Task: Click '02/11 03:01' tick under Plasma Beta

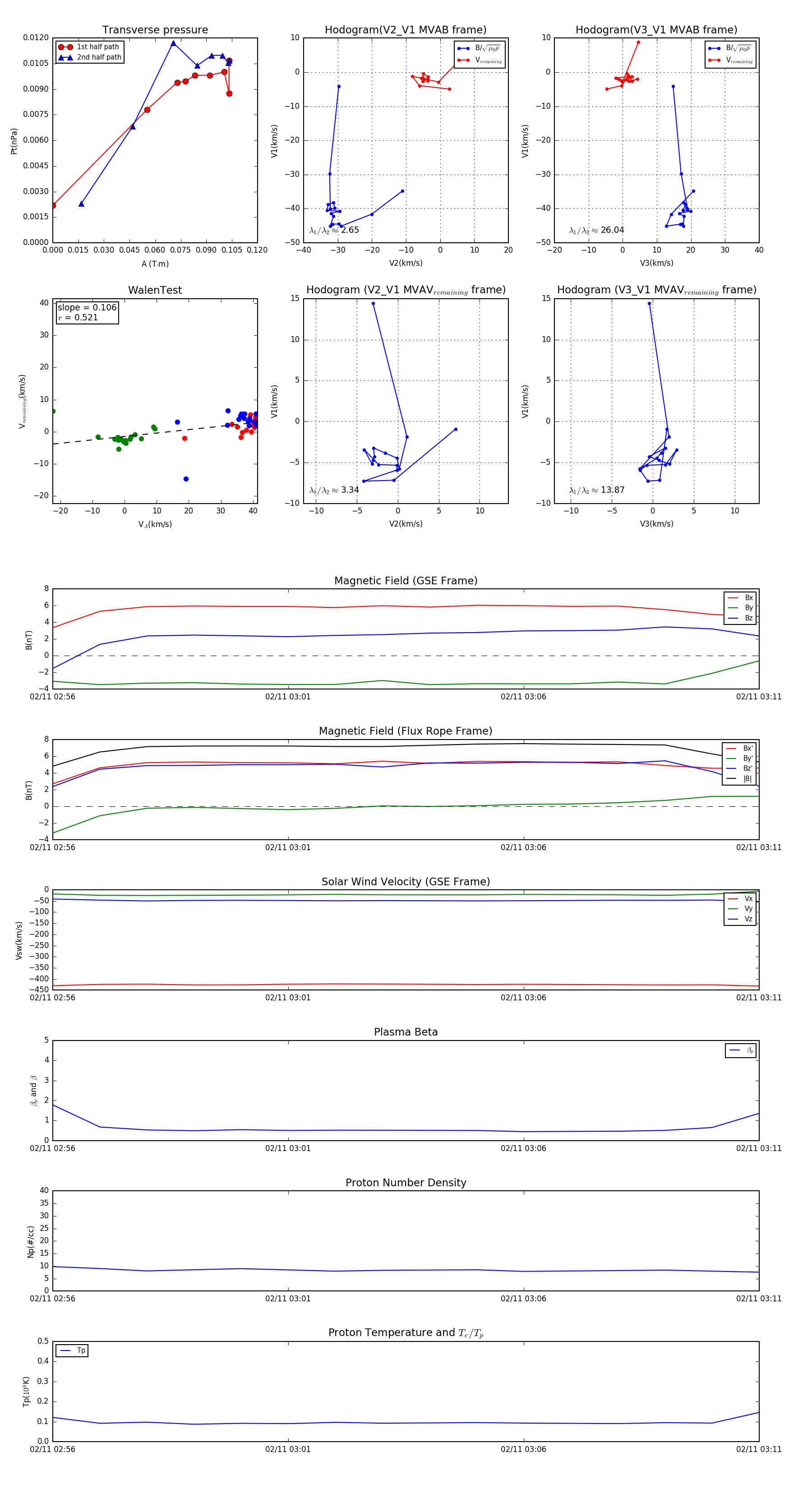Action: (288, 1148)
